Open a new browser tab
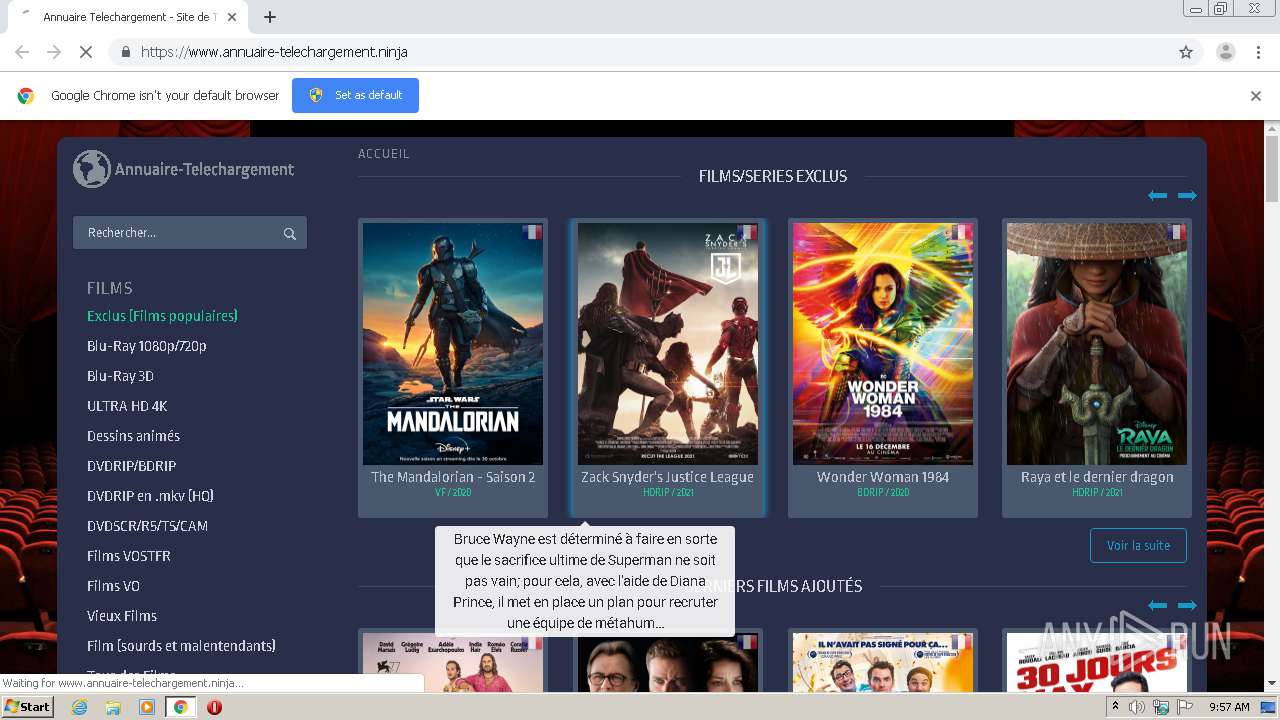This screenshot has width=1280, height=720. tap(269, 17)
